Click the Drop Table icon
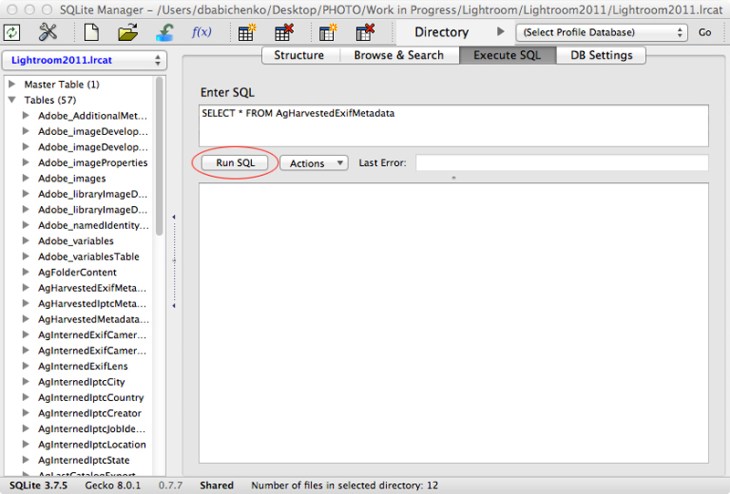The image size is (730, 494). (283, 32)
